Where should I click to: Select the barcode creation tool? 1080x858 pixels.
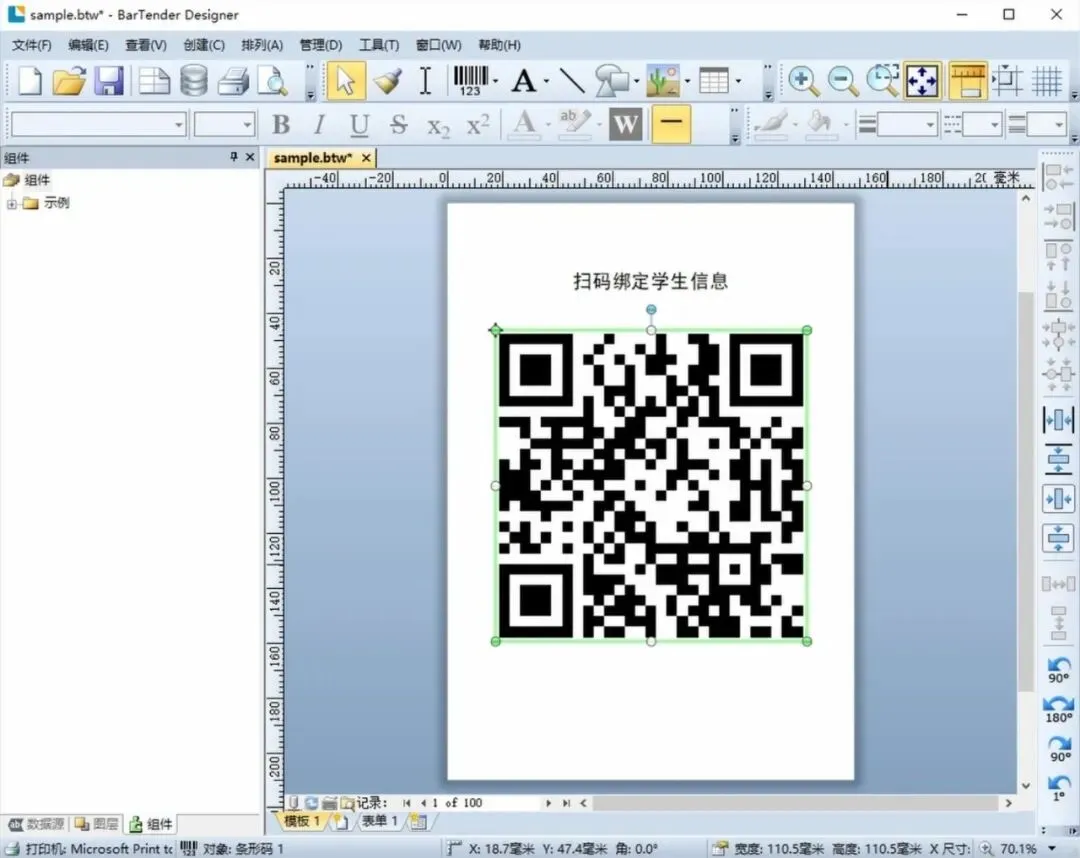[x=470, y=81]
